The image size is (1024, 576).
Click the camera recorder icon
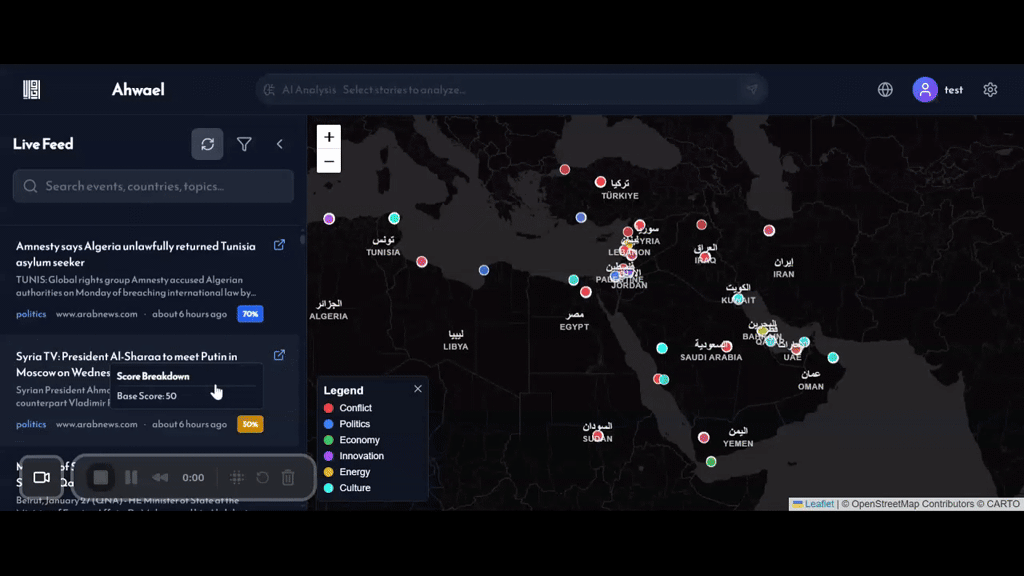pyautogui.click(x=41, y=477)
